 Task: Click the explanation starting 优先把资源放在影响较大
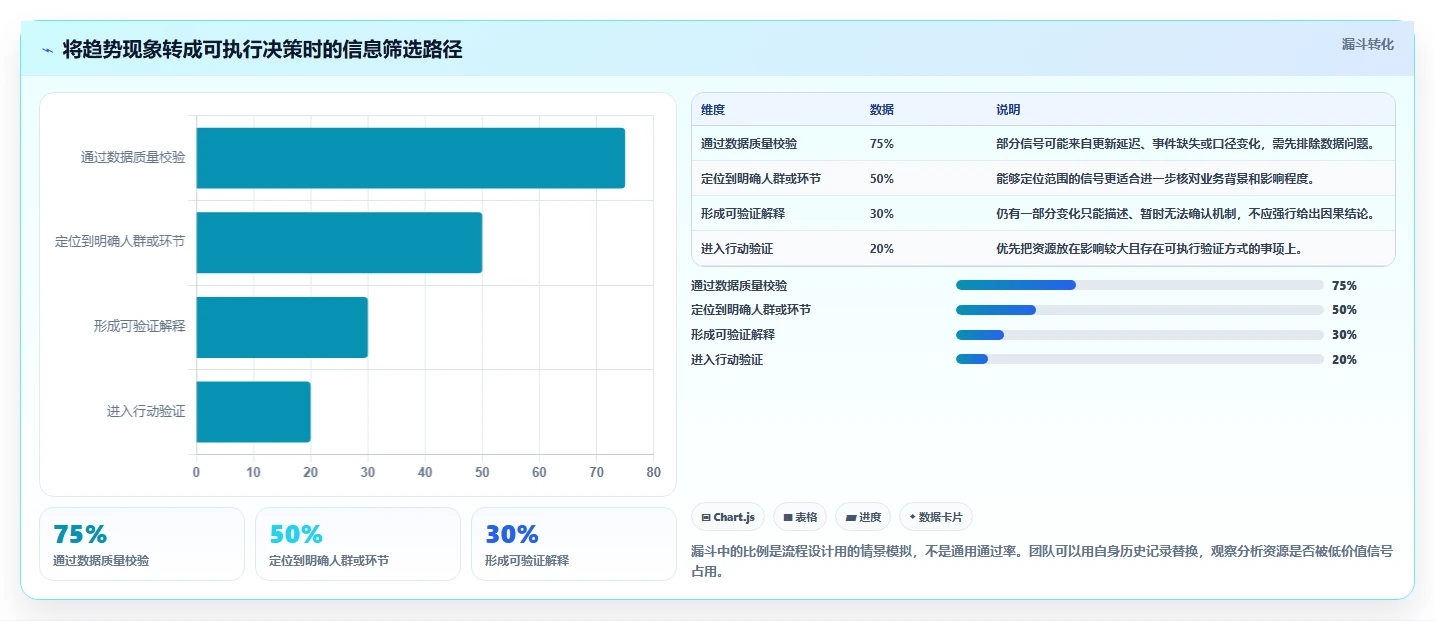tap(1150, 248)
